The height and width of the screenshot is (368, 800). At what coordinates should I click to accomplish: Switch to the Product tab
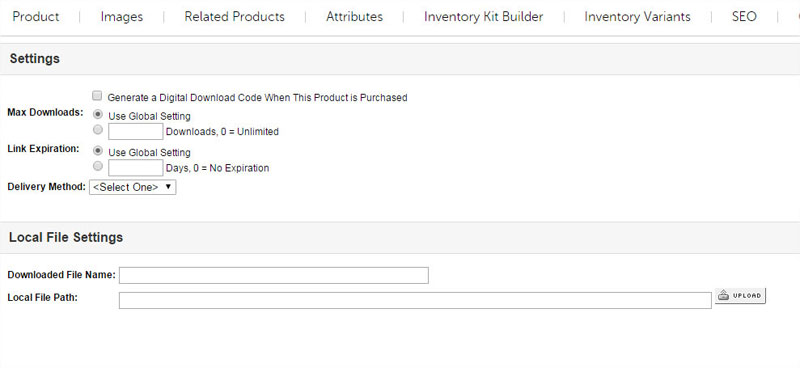tap(36, 17)
